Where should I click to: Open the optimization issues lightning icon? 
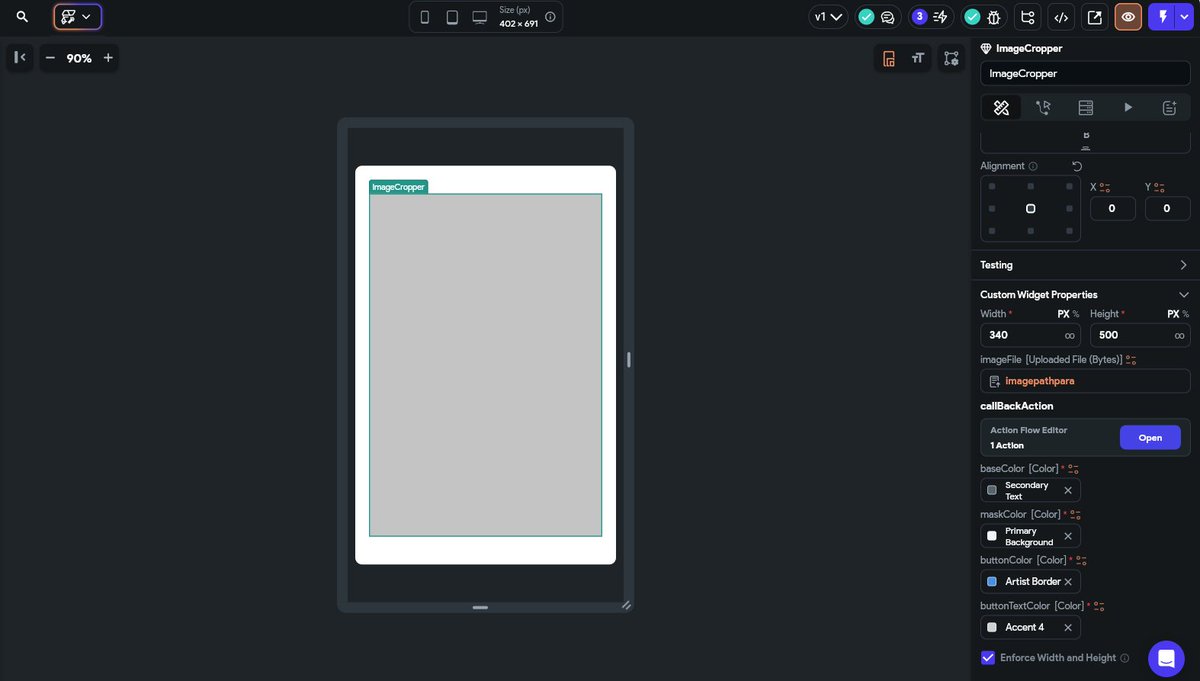940,17
